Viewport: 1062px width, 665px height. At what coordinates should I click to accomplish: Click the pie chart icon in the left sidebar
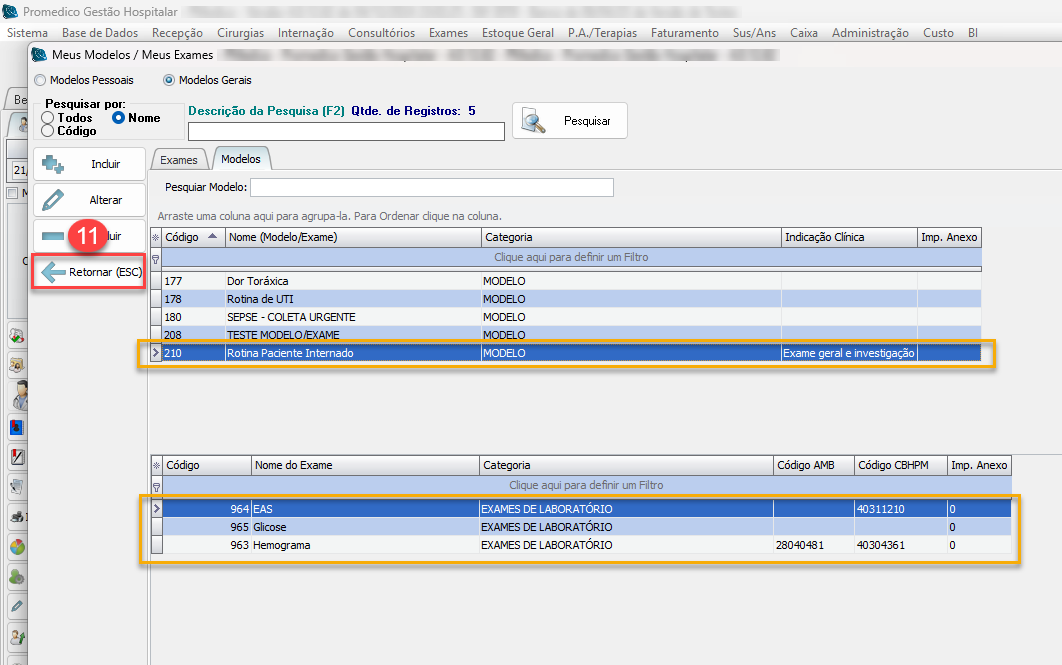[x=17, y=547]
